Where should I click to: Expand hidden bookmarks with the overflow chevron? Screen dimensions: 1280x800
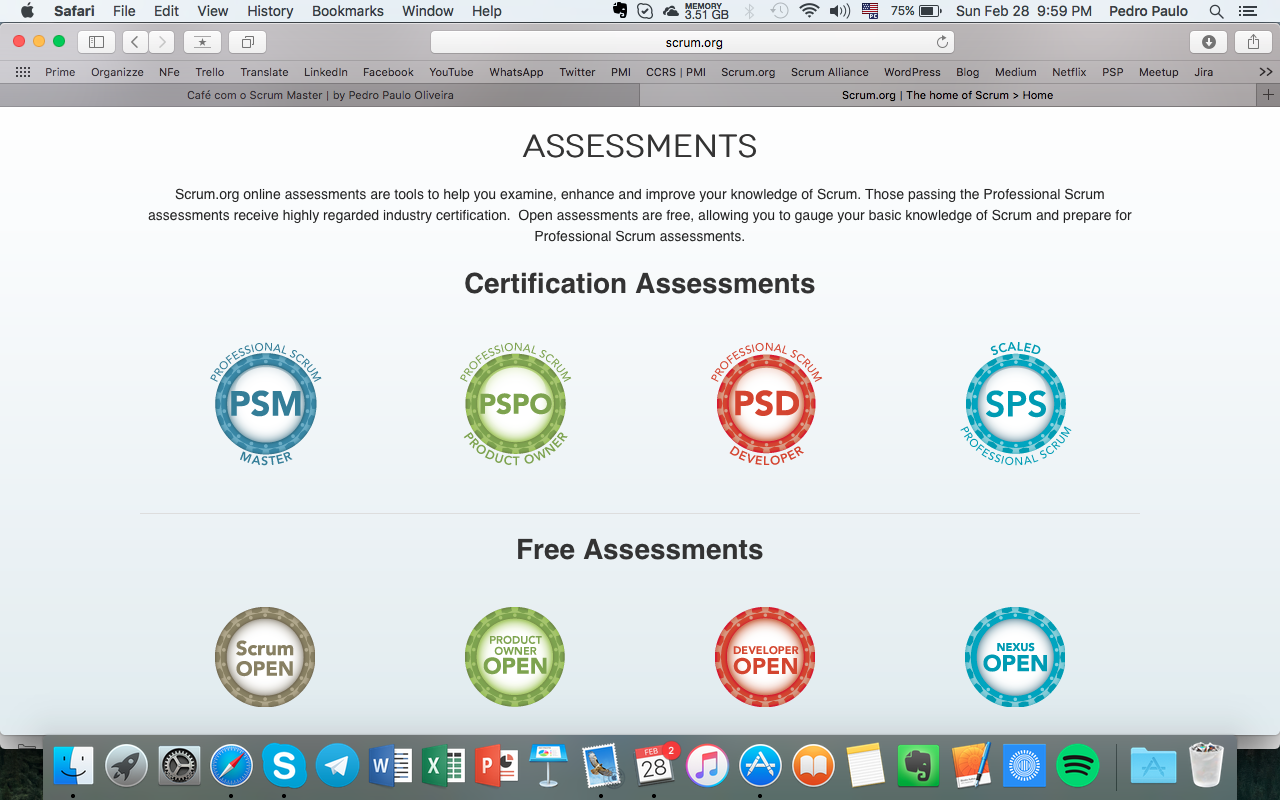pyautogui.click(x=1265, y=72)
